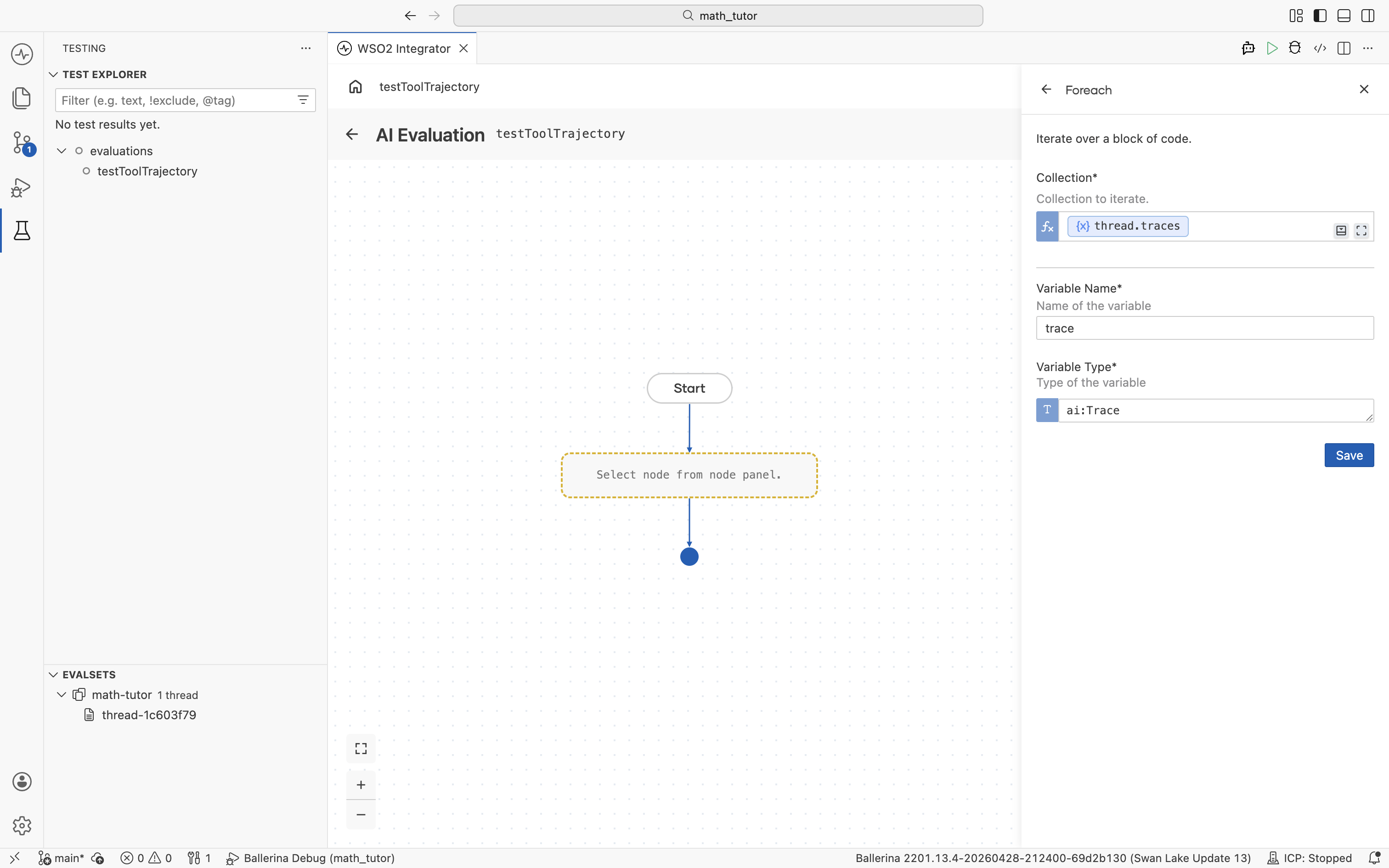
Task: Fit diagram to screen using the canvas icon
Action: click(361, 749)
